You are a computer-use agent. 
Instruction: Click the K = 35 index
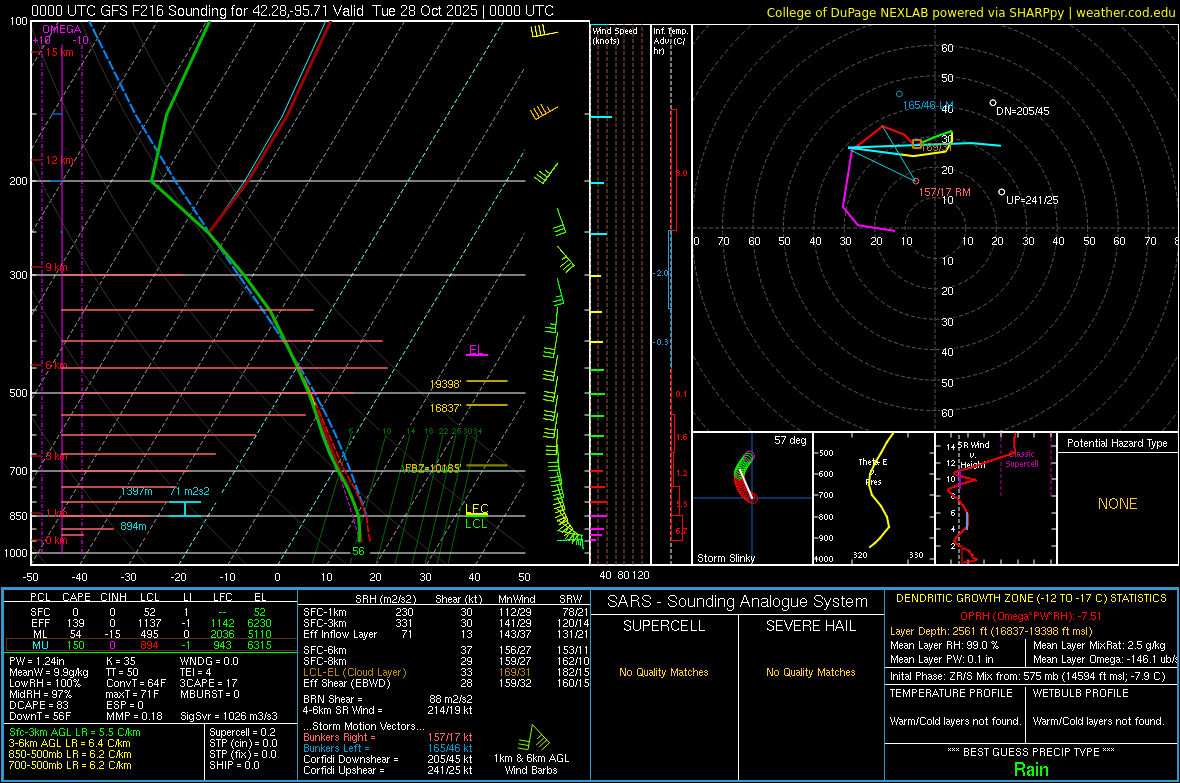coord(121,661)
